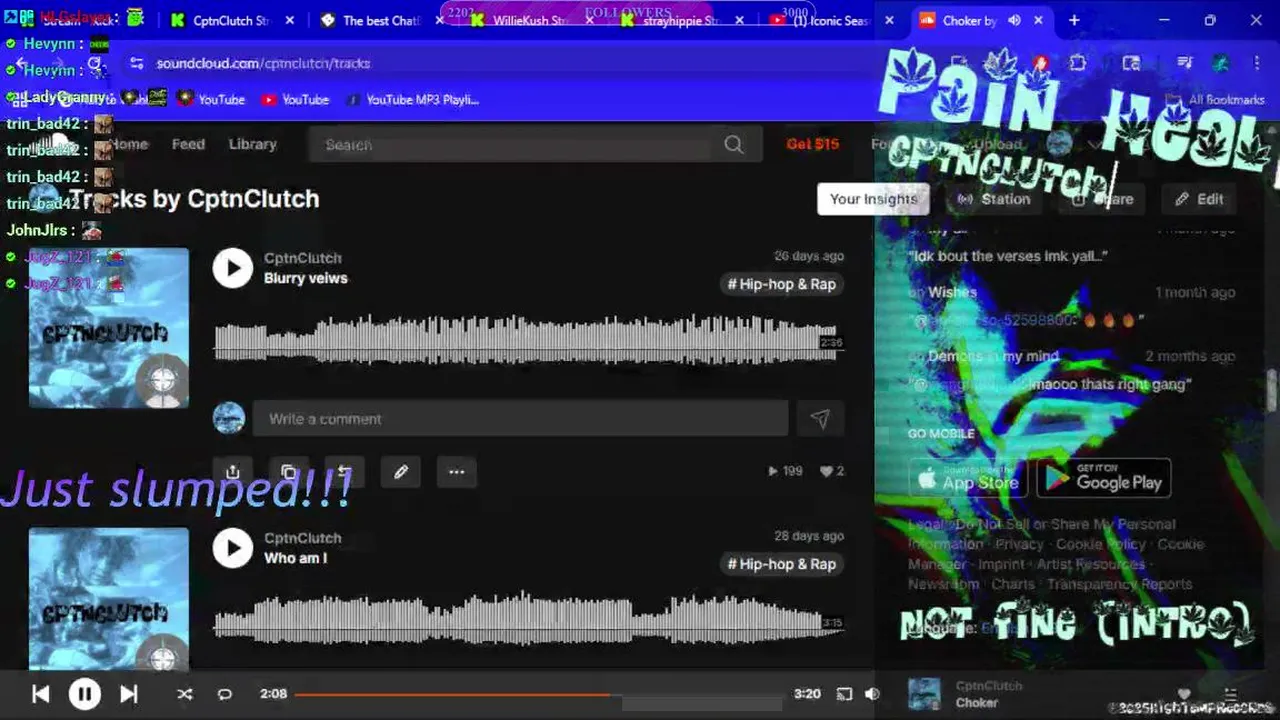Open commenter avatar beside comment field
The height and width of the screenshot is (720, 1280).
coord(229,418)
